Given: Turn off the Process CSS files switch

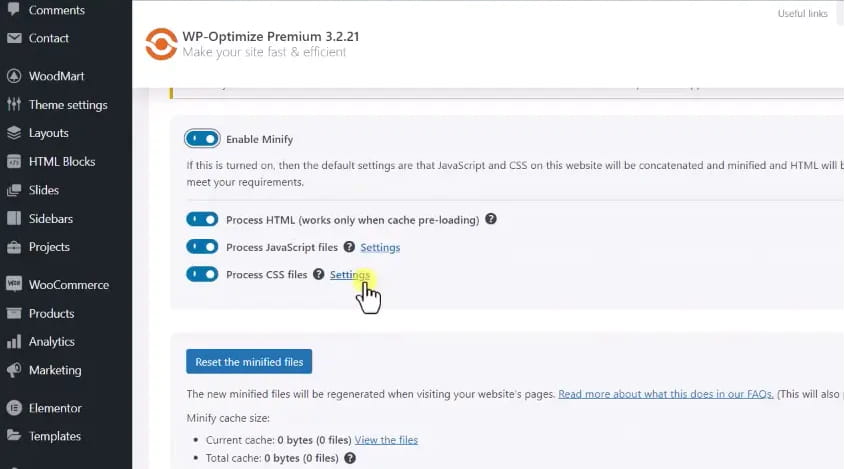Looking at the screenshot, I should point(202,275).
